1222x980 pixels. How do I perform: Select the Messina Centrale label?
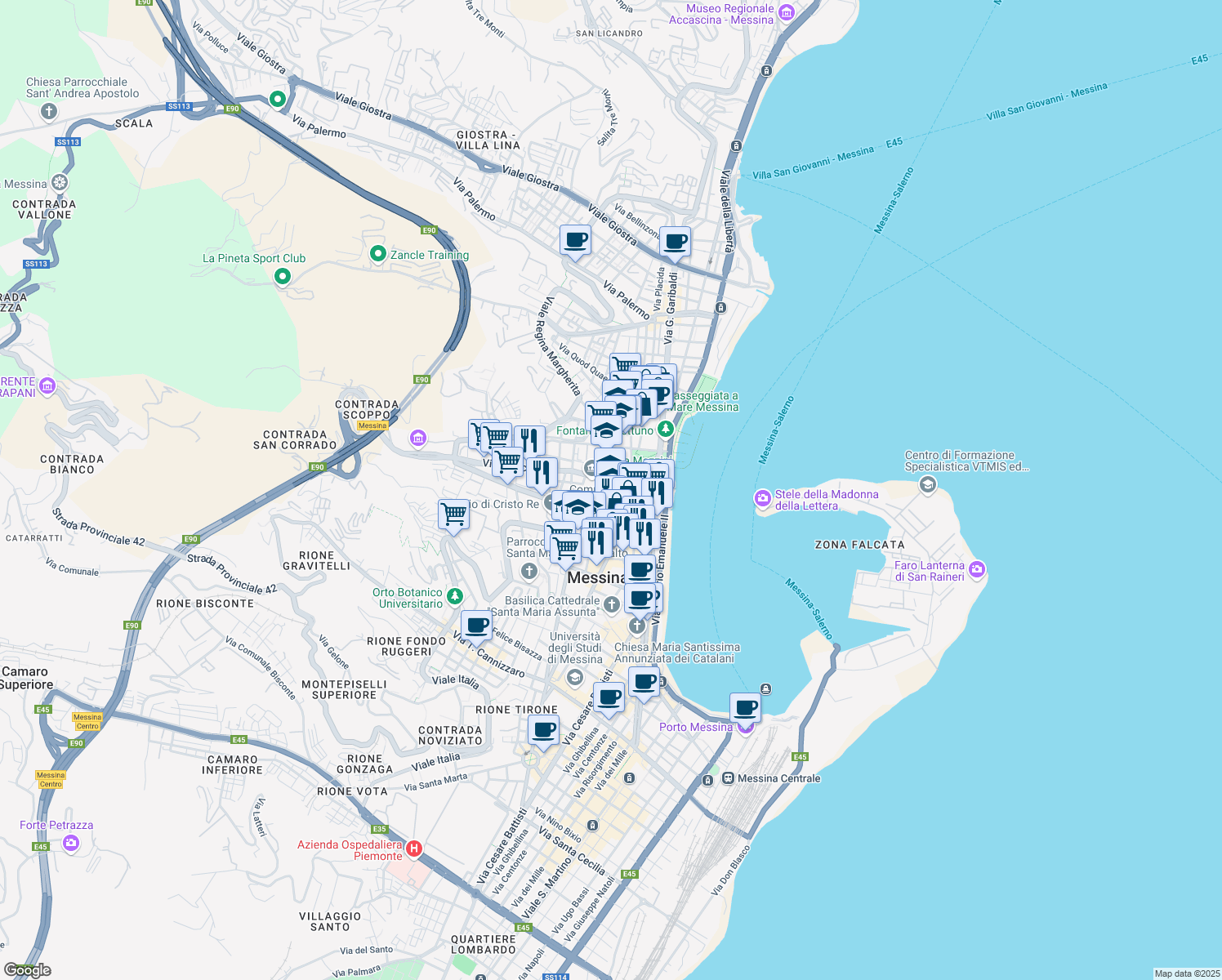point(779,778)
